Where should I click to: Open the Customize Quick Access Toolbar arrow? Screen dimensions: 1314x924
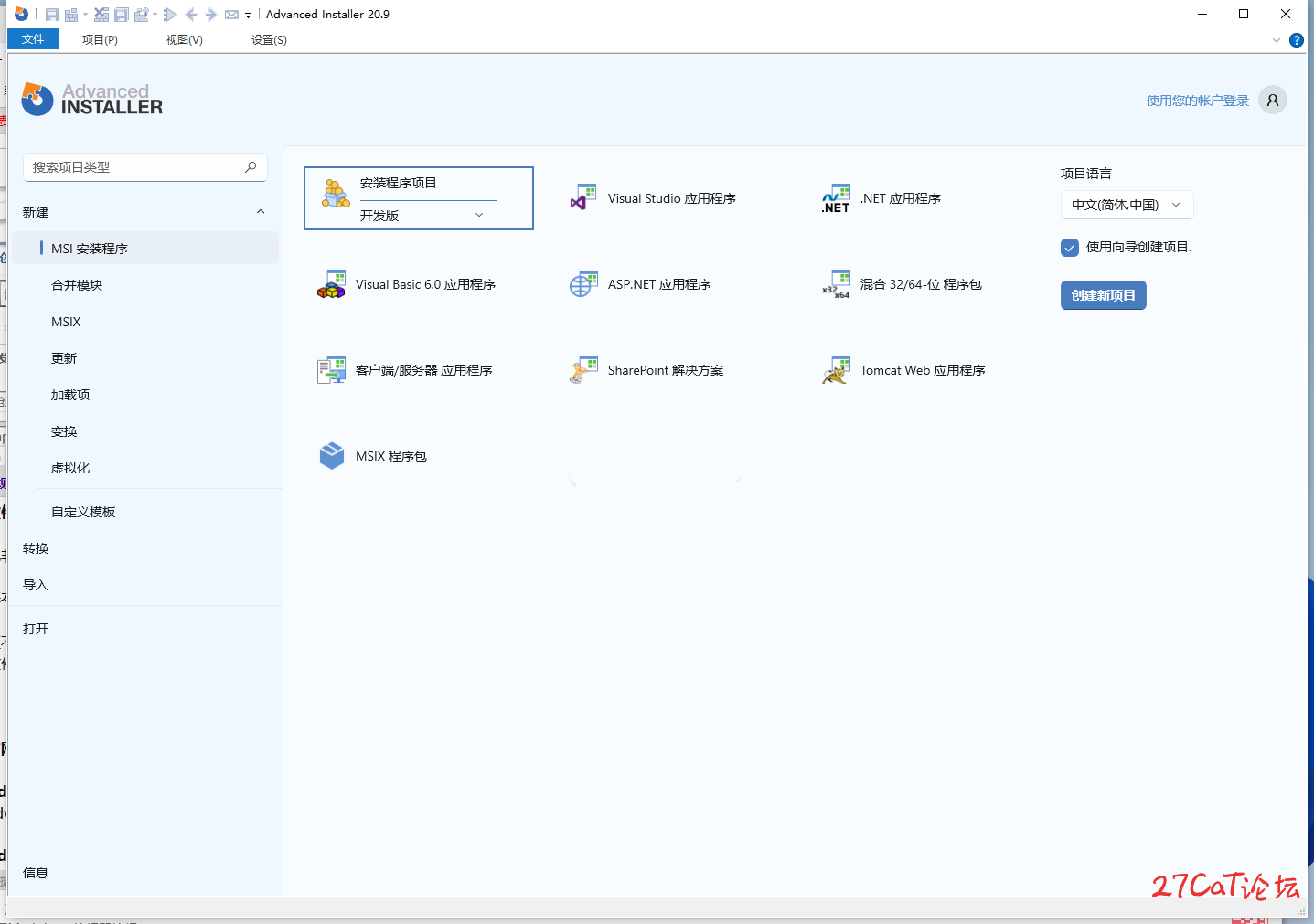248,16
